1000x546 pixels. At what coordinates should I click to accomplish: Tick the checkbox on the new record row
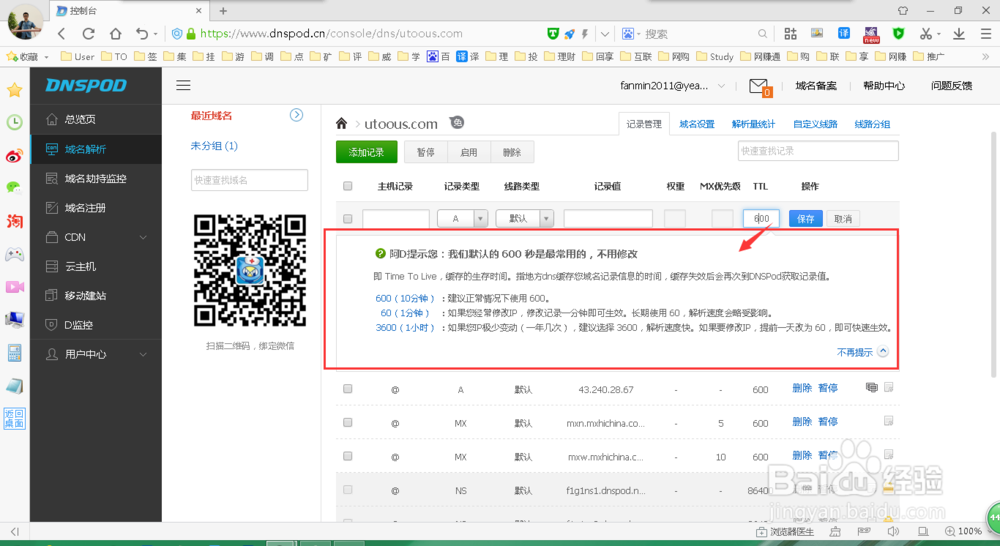pos(348,219)
